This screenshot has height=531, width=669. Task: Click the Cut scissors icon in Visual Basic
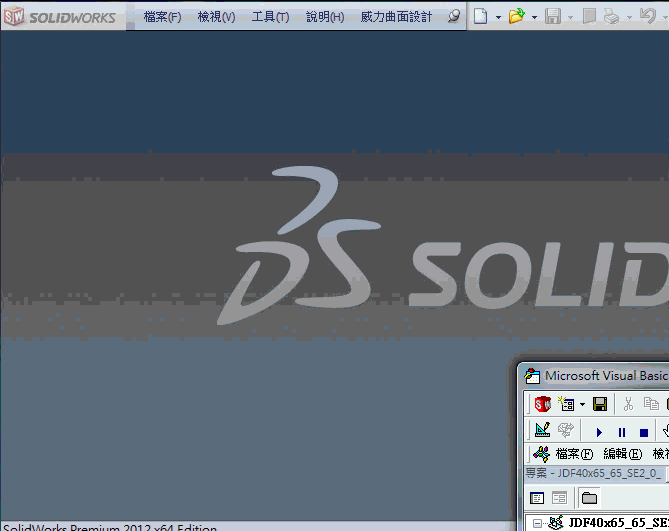coord(628,404)
